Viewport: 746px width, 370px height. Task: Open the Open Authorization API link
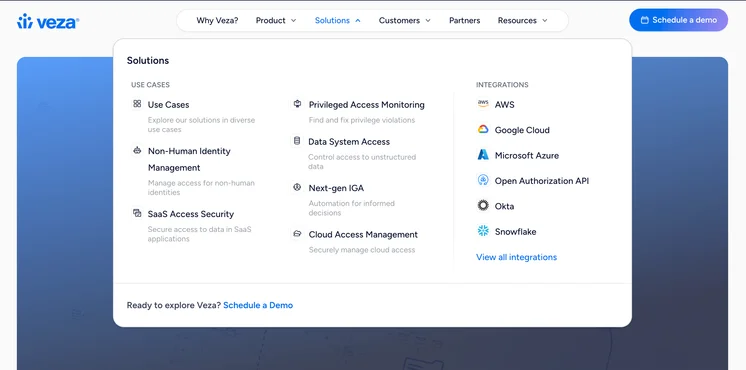pos(541,181)
